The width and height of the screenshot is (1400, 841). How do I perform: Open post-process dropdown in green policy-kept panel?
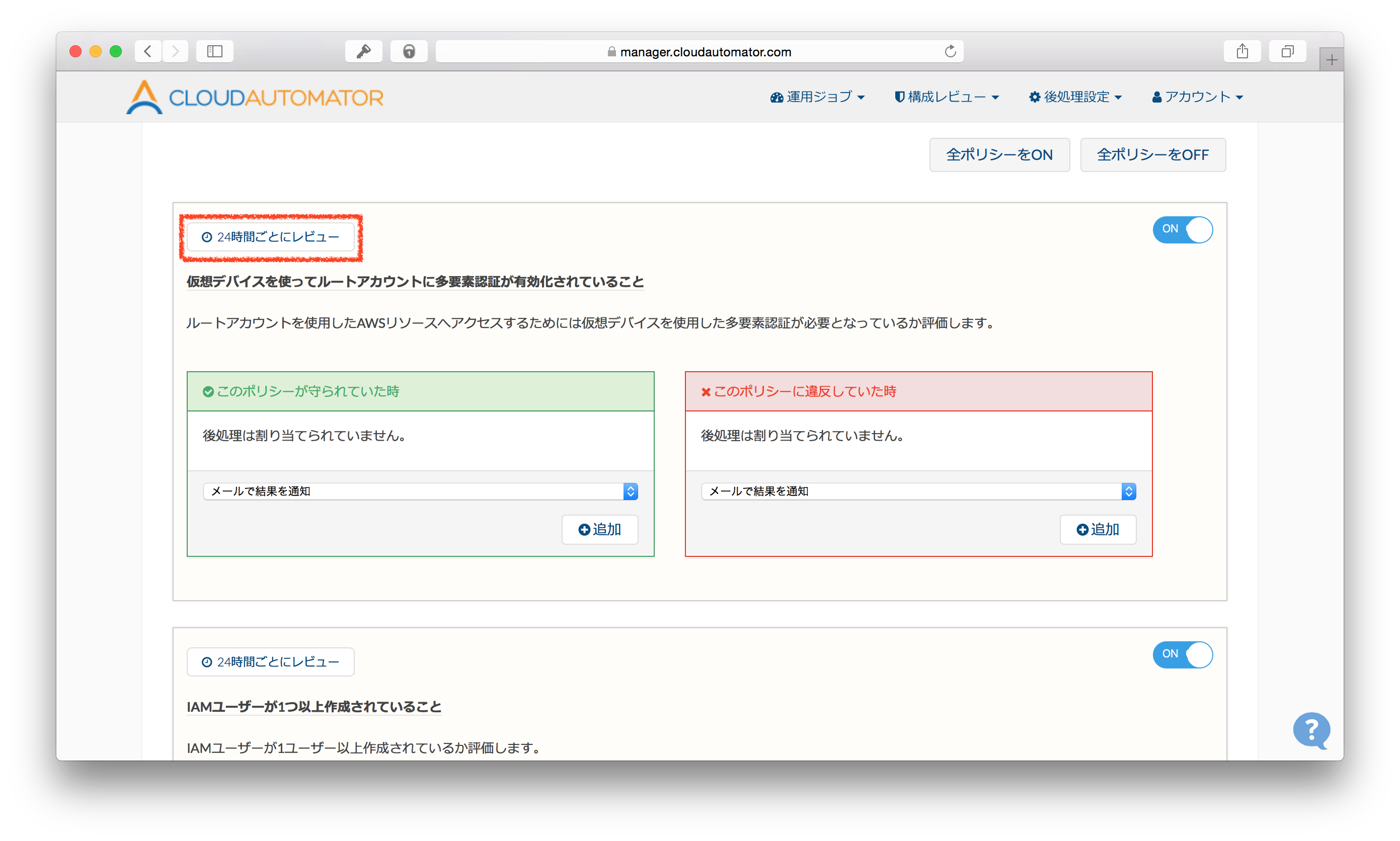tap(421, 491)
